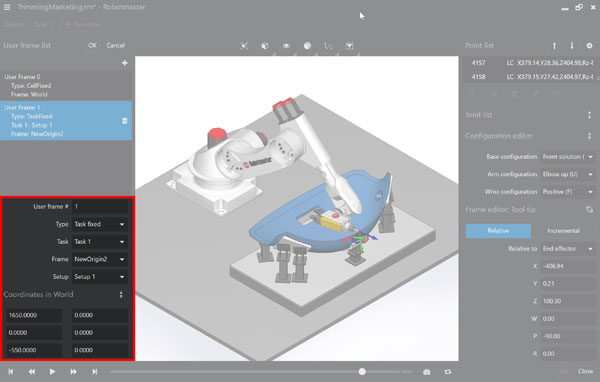Expand the Joint list section
This screenshot has height=382, width=600.
click(589, 115)
